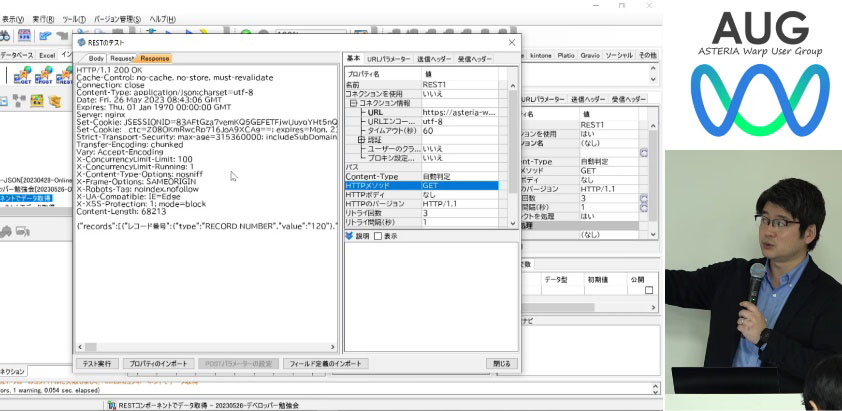Open the Content-Type 自動判定 value dropdown

460,176
